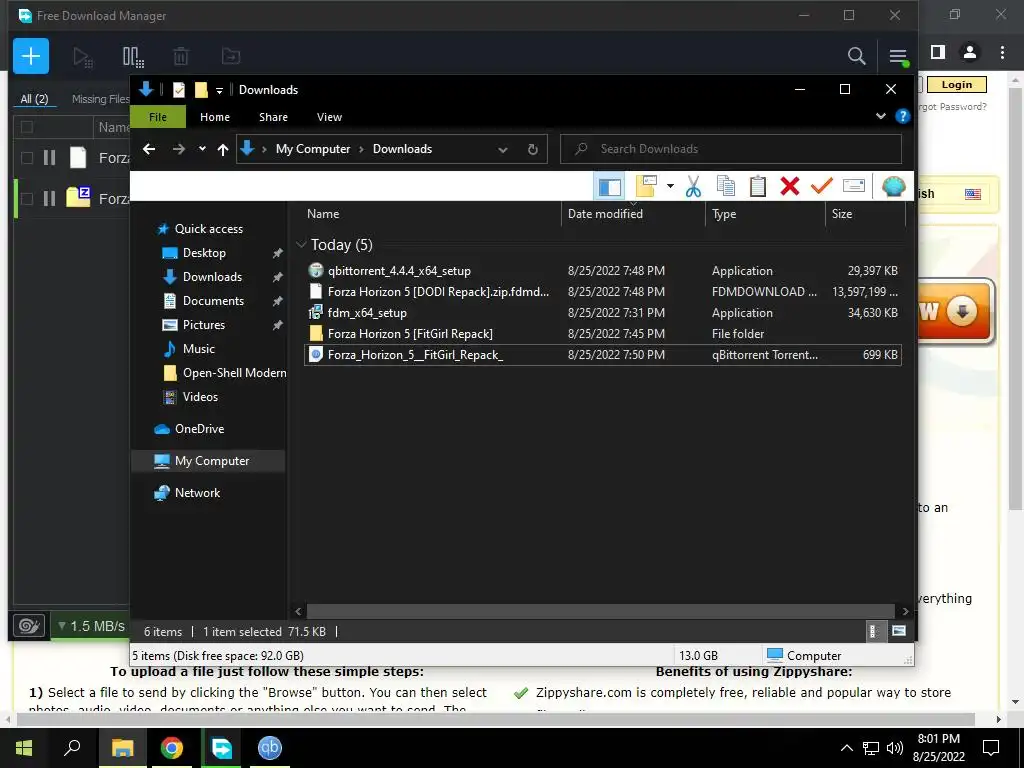Viewport: 1024px width, 768px height.
Task: Open Chrome from the taskbar
Action: click(172, 748)
